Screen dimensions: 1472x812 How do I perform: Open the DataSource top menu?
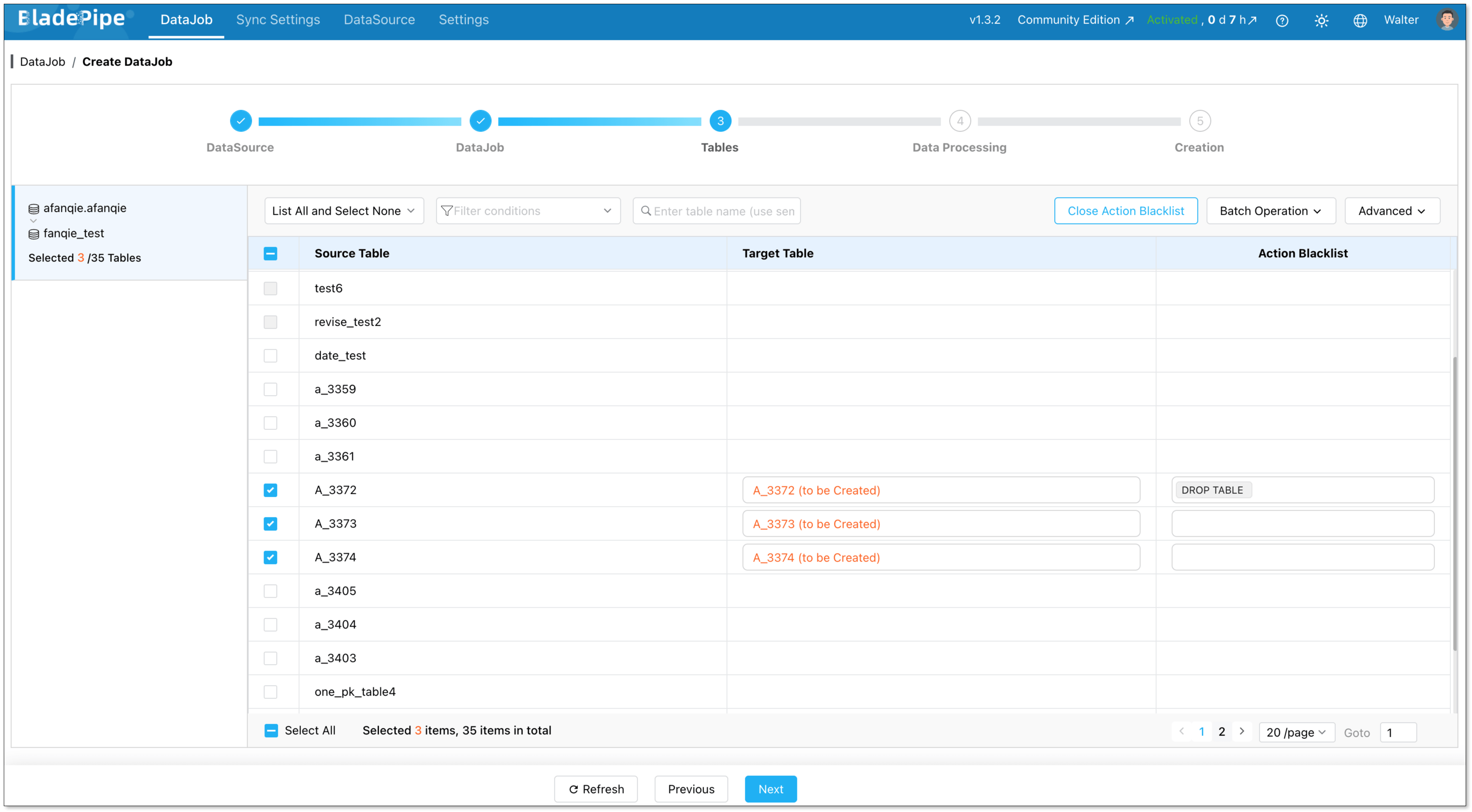pyautogui.click(x=379, y=19)
